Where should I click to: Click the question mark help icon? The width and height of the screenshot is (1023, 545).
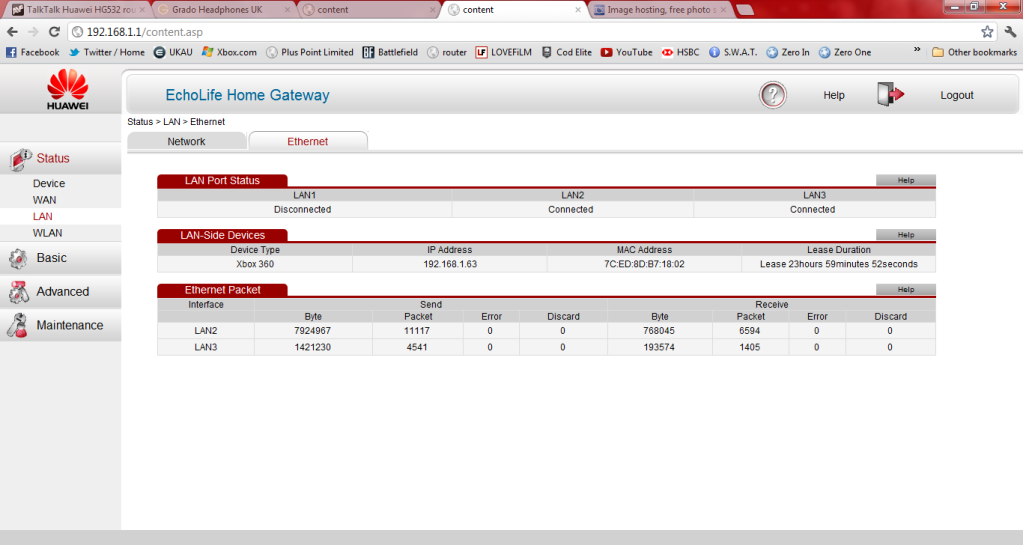click(x=772, y=95)
